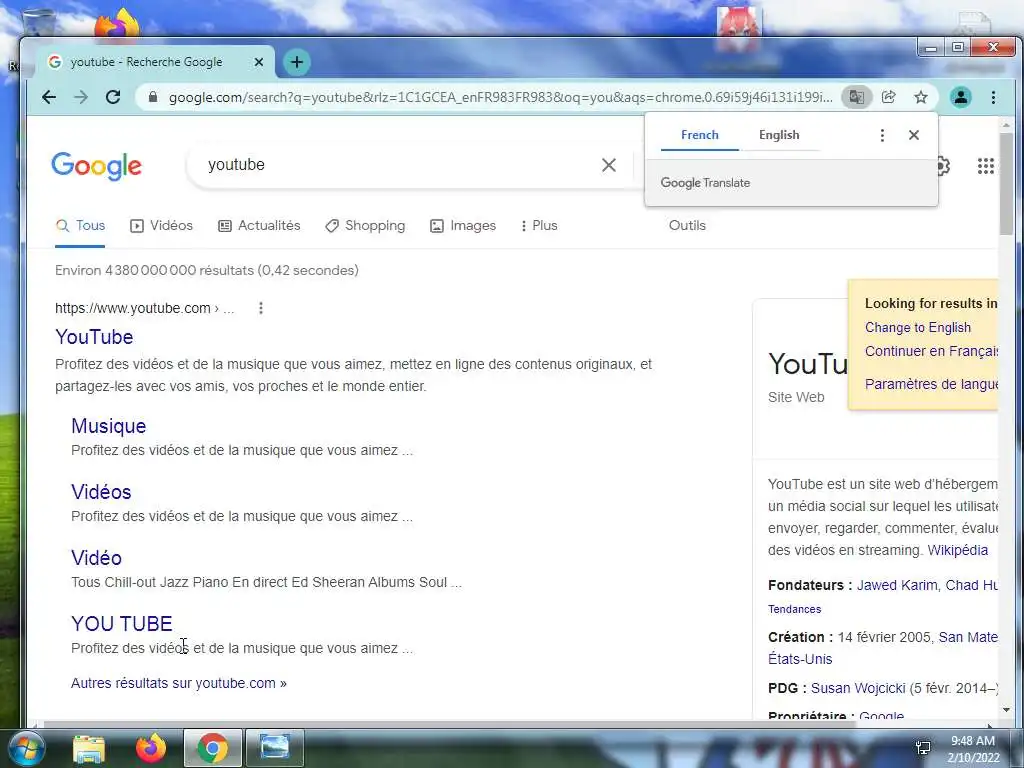Open the Outils search tools
The image size is (1024, 768).
(x=687, y=226)
